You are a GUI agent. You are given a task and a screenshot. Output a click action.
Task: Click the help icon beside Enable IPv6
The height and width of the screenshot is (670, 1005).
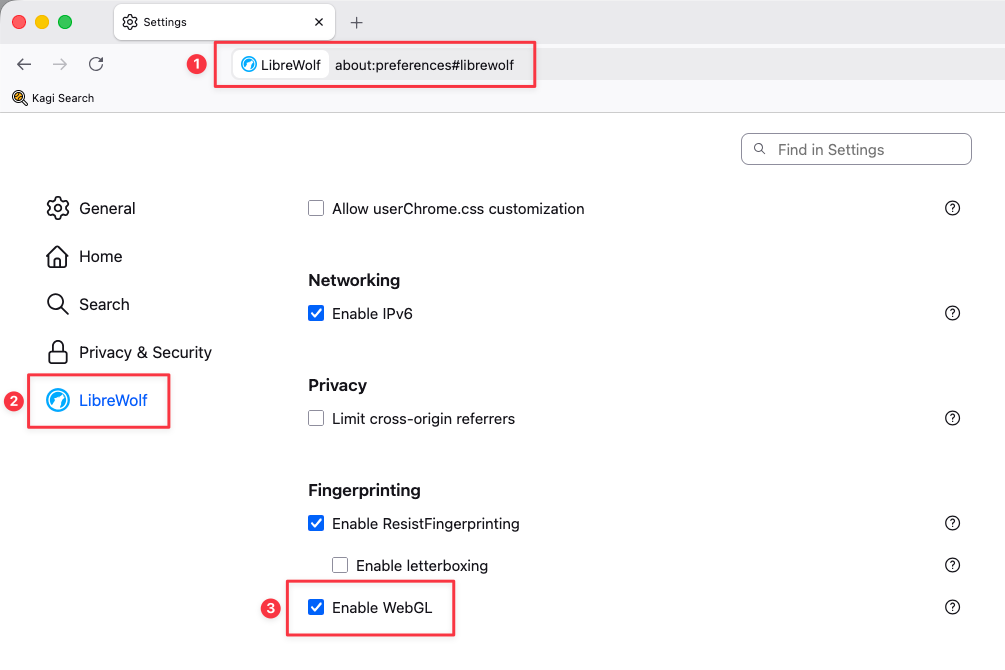click(952, 313)
